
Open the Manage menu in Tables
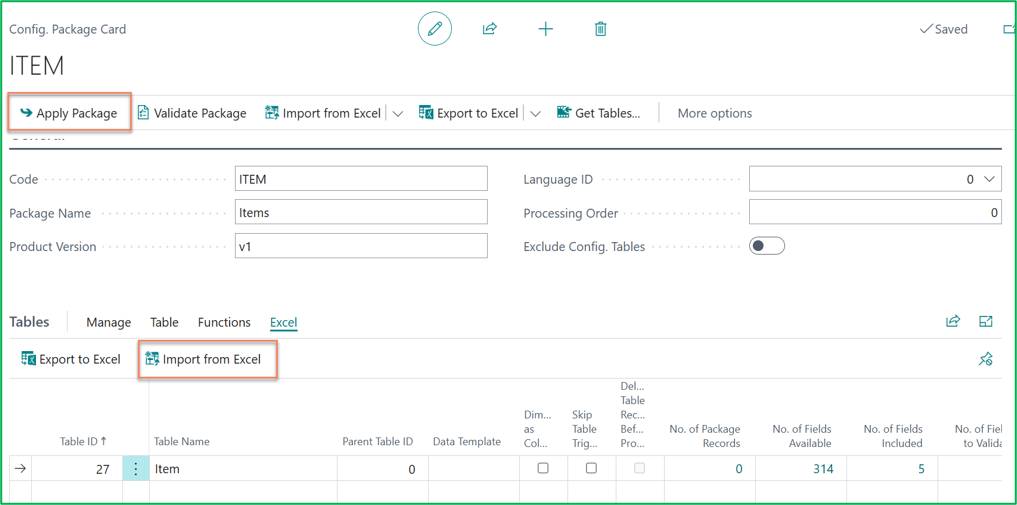click(x=108, y=322)
